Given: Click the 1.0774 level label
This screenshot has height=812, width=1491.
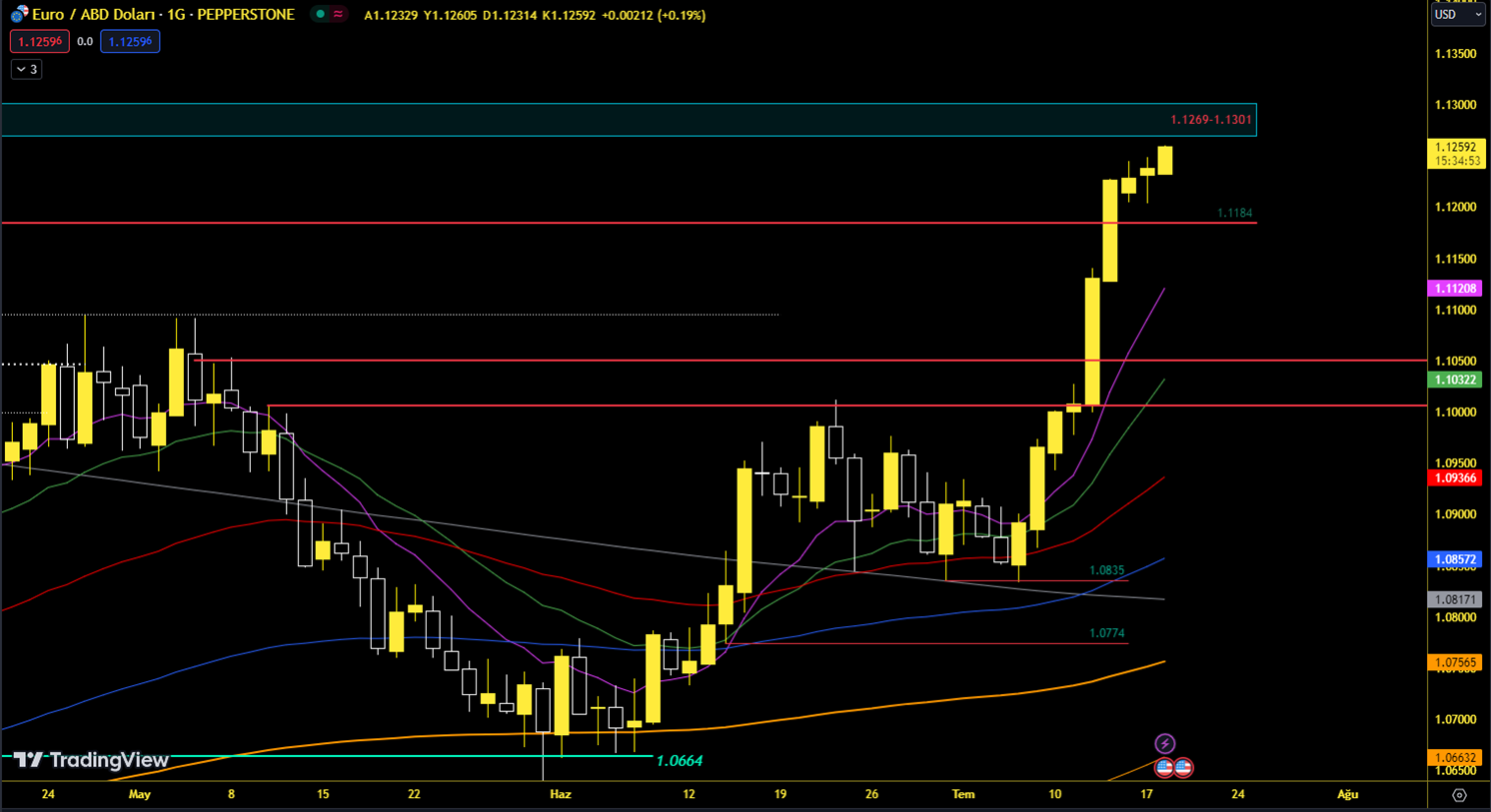Looking at the screenshot, I should pyautogui.click(x=1106, y=633).
